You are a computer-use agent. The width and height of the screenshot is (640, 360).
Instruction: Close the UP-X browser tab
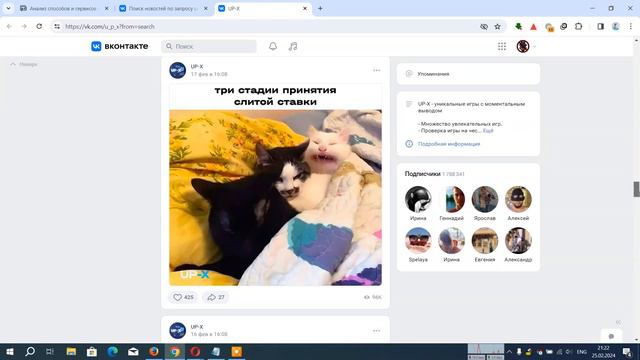[304, 8]
